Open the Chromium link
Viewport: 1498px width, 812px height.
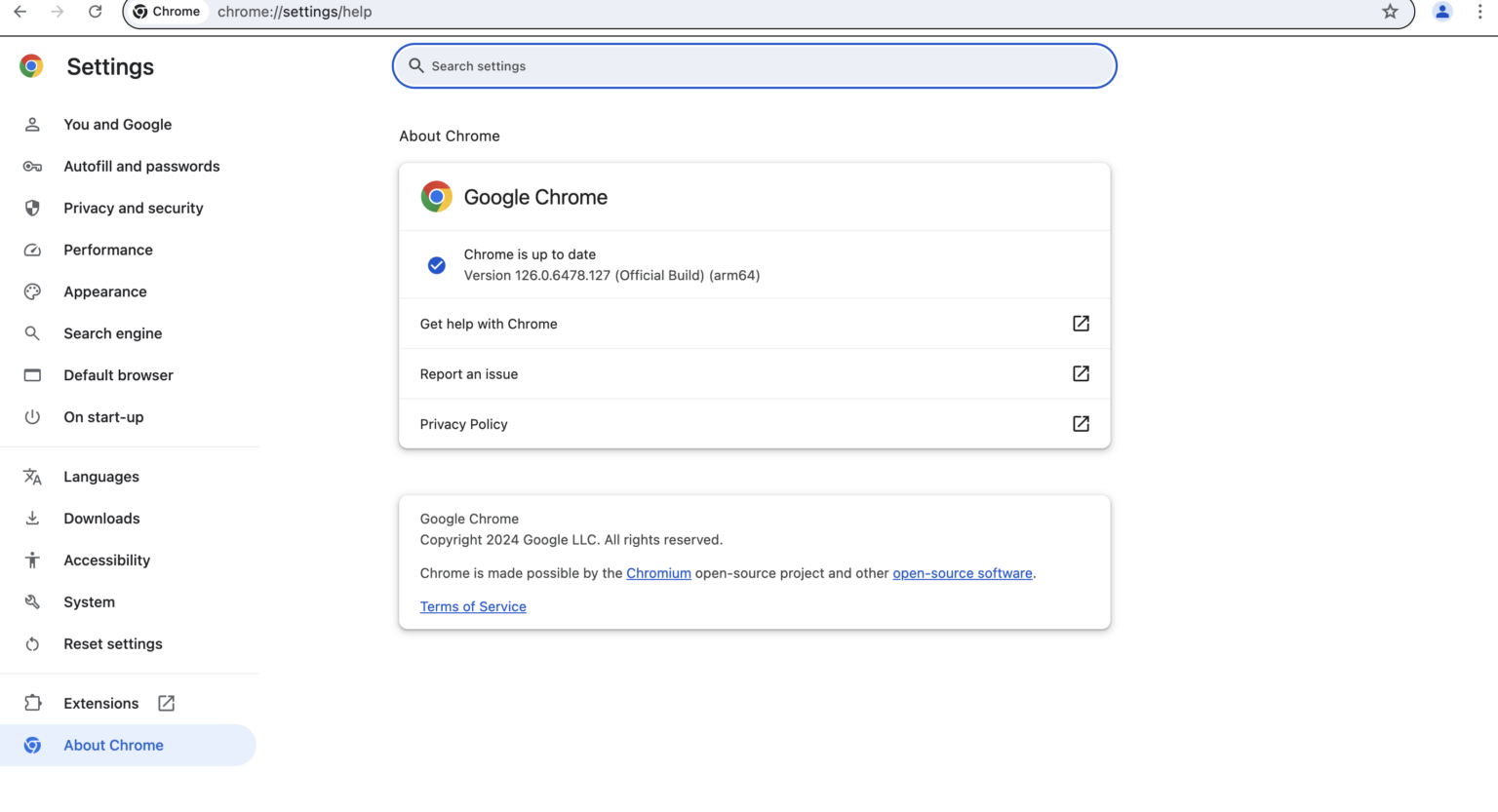coord(658,573)
